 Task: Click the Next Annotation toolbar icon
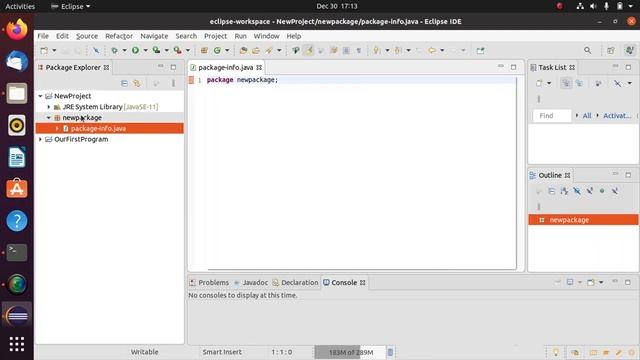pyautogui.click(x=377, y=51)
